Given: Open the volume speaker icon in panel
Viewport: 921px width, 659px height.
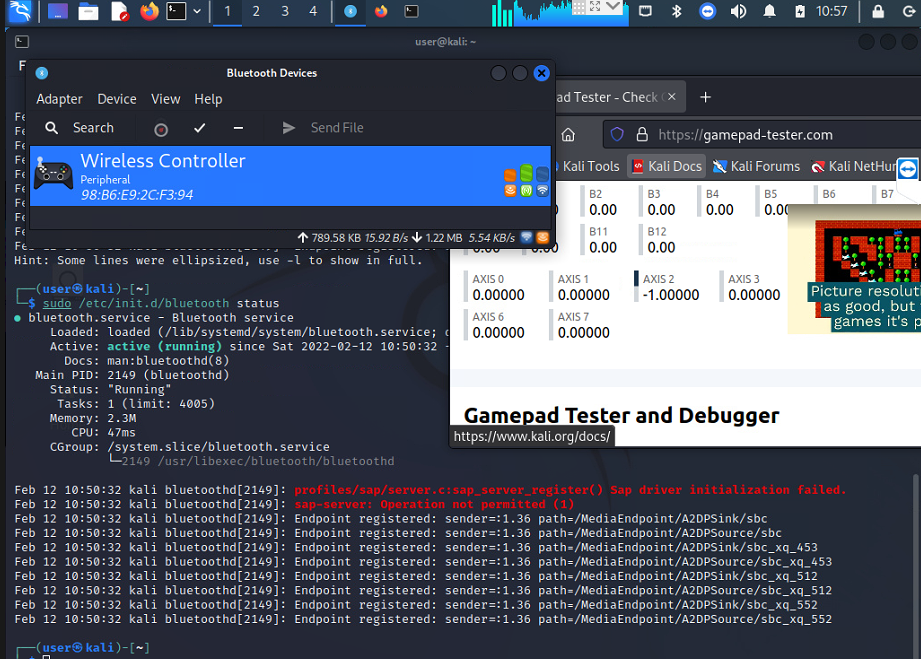Looking at the screenshot, I should [738, 11].
